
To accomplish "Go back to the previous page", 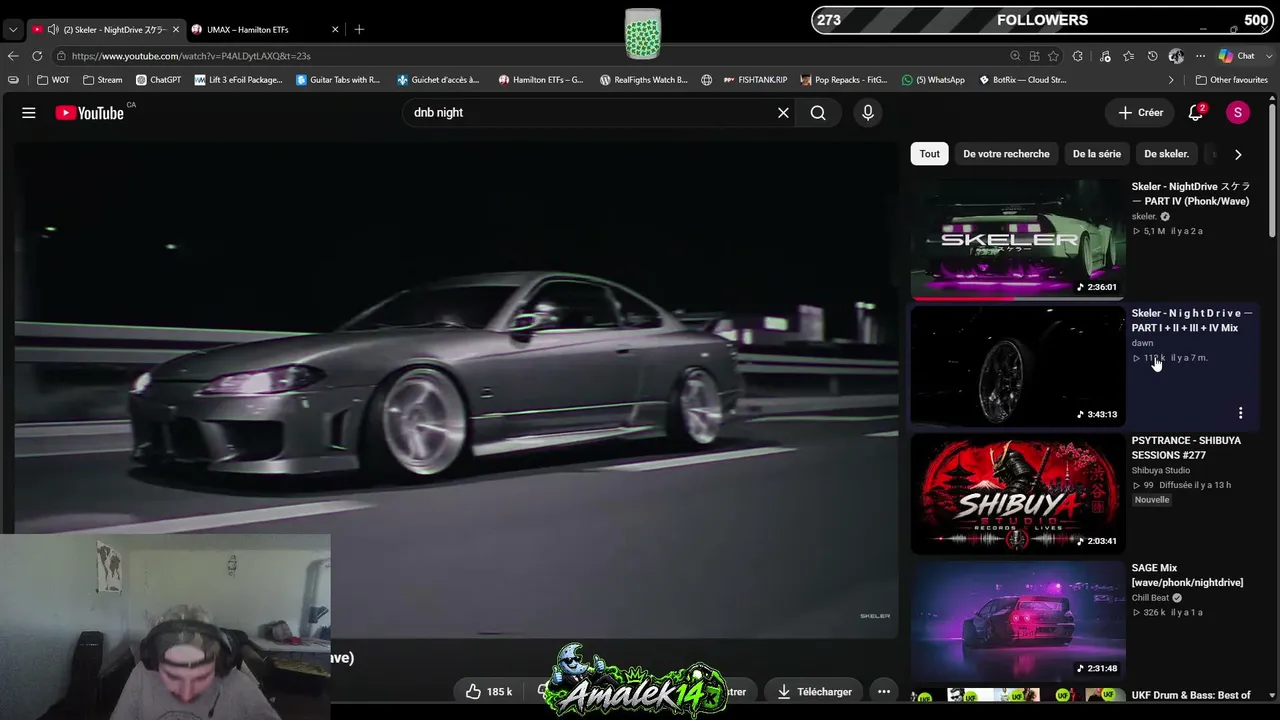I will 13,56.
